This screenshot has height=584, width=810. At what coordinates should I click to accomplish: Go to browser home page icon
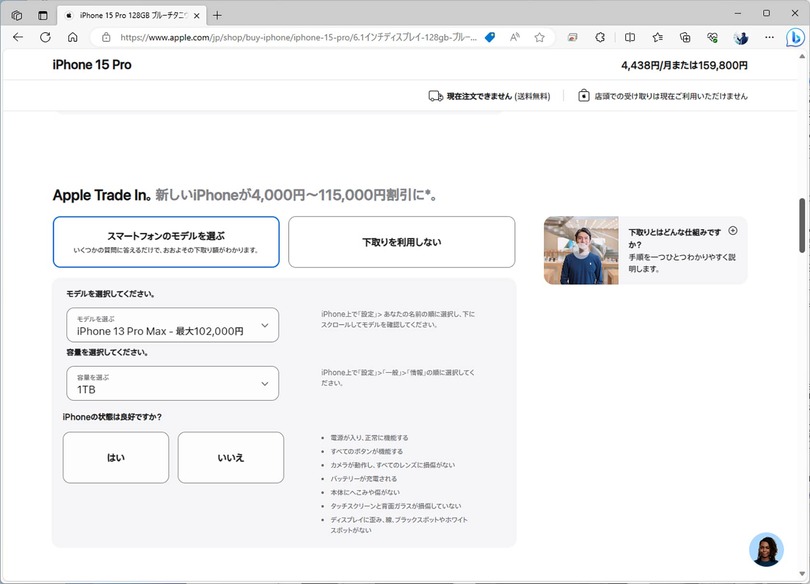tap(73, 37)
